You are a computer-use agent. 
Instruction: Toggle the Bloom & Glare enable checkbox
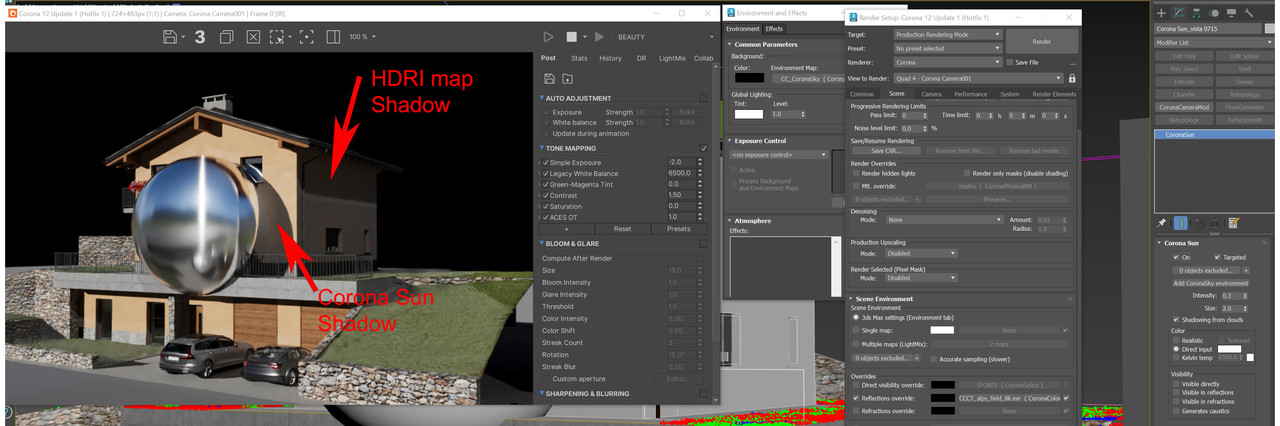704,243
